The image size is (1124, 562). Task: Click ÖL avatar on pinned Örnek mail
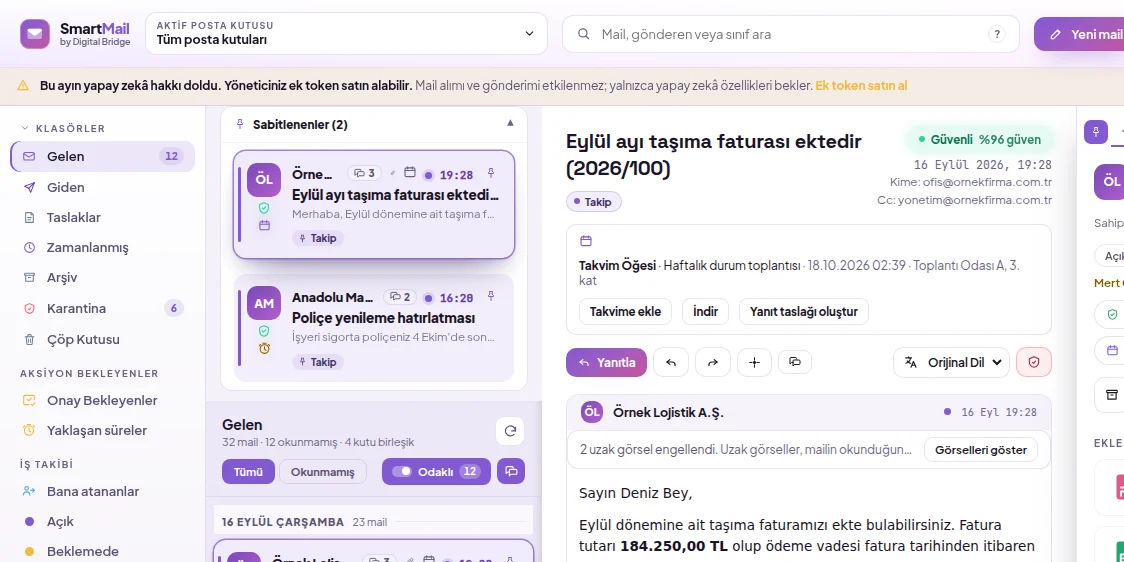[x=264, y=179]
